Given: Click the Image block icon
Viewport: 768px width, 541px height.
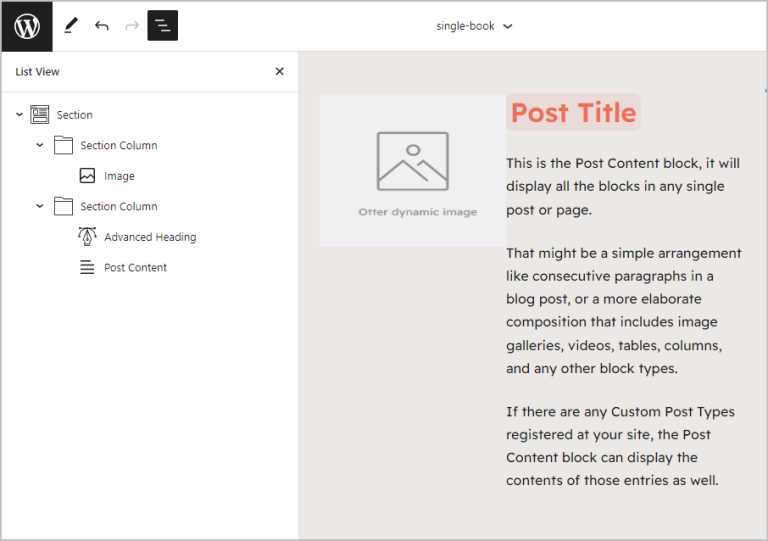Looking at the screenshot, I should (x=87, y=176).
